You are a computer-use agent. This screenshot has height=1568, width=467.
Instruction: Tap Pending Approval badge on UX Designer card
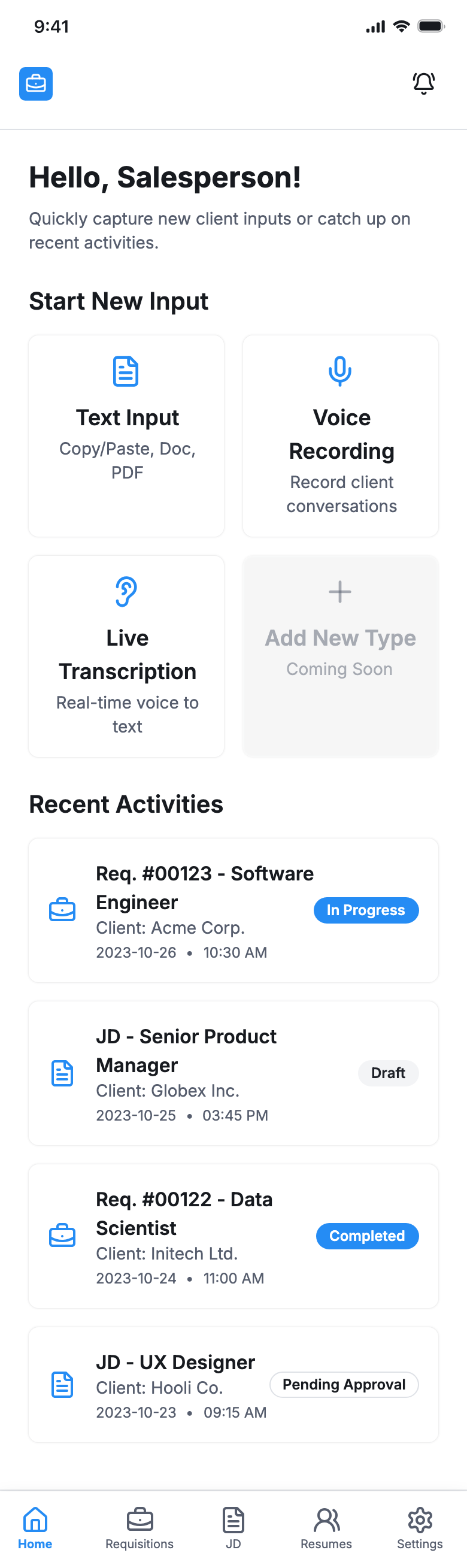click(344, 1384)
